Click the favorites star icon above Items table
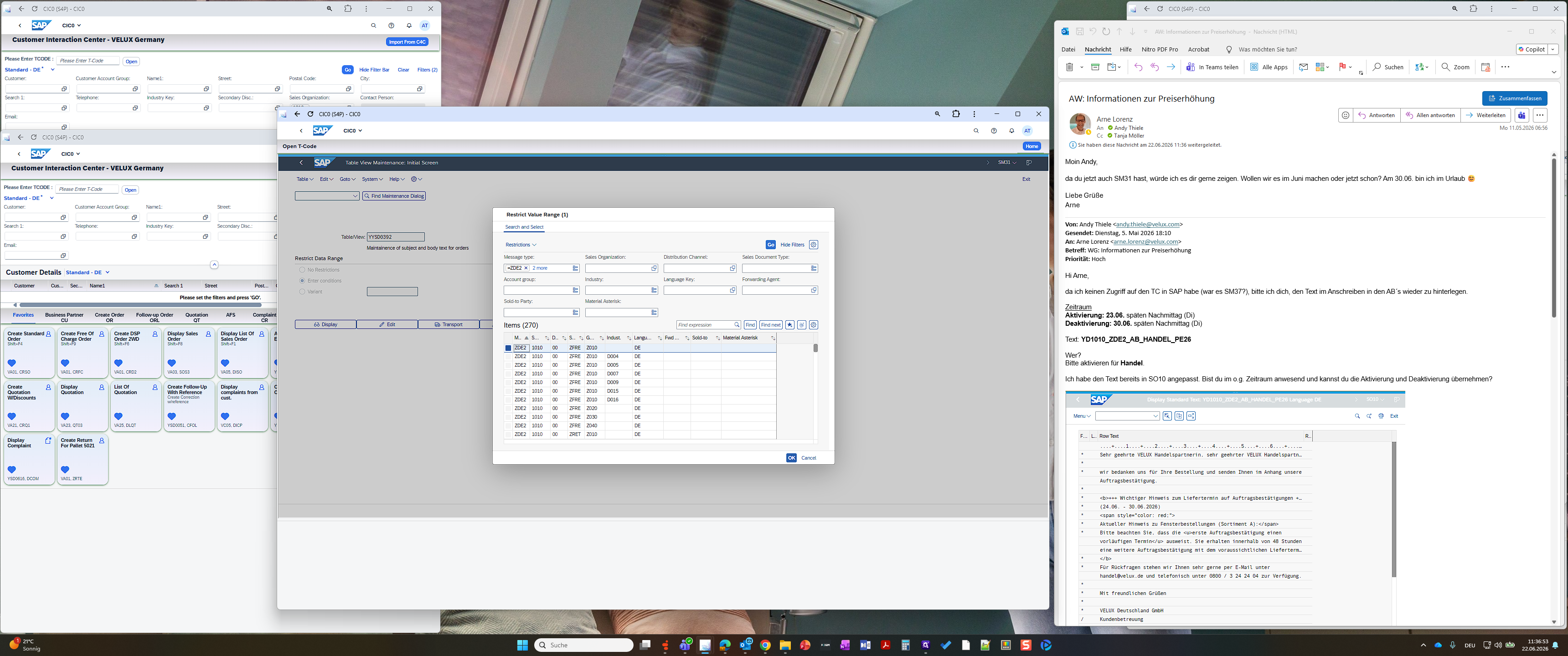Screen dimensions: 1568x656 (x=789, y=325)
